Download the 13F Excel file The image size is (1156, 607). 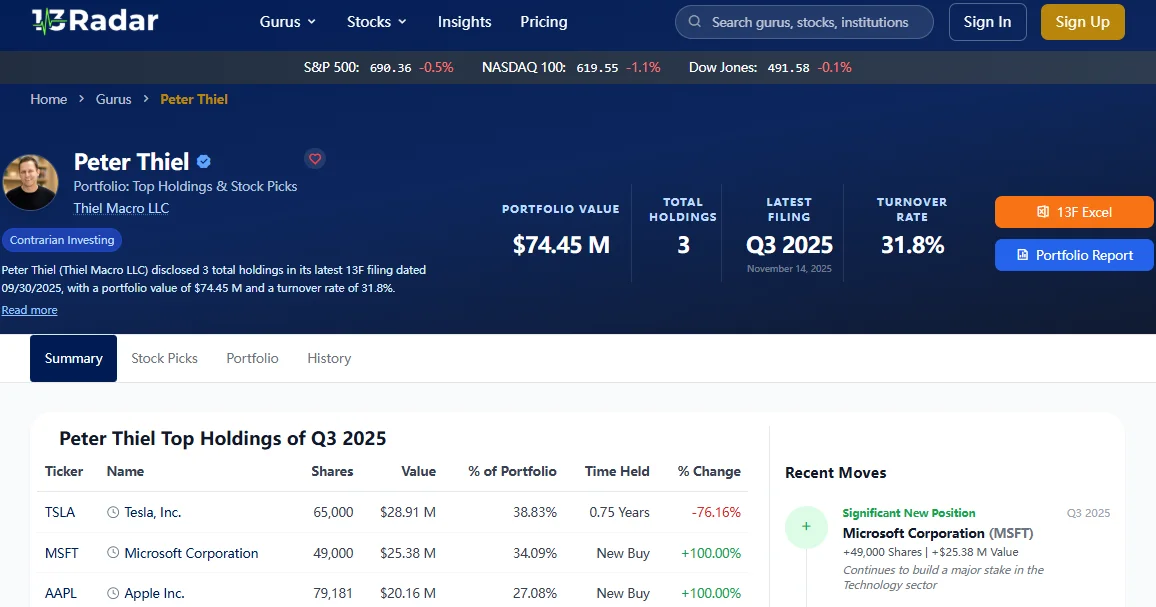point(1074,212)
